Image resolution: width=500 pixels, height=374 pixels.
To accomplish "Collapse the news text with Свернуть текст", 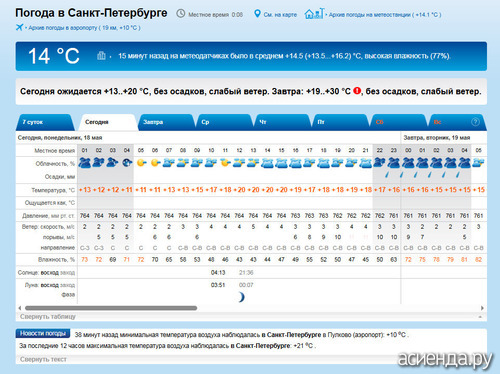I will pyautogui.click(x=43, y=359).
